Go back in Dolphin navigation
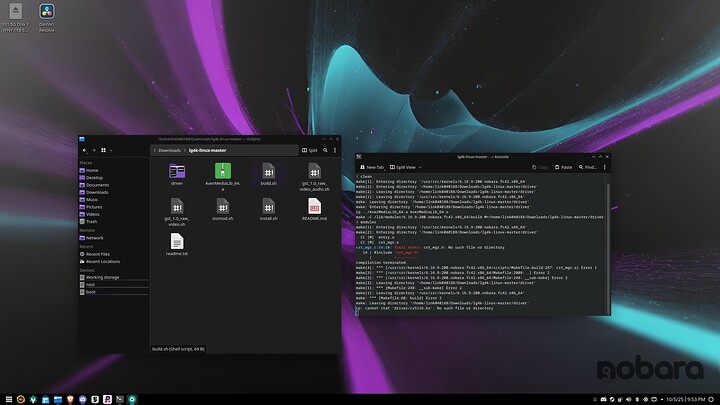Viewport: 720px width, 405px height. [x=84, y=150]
